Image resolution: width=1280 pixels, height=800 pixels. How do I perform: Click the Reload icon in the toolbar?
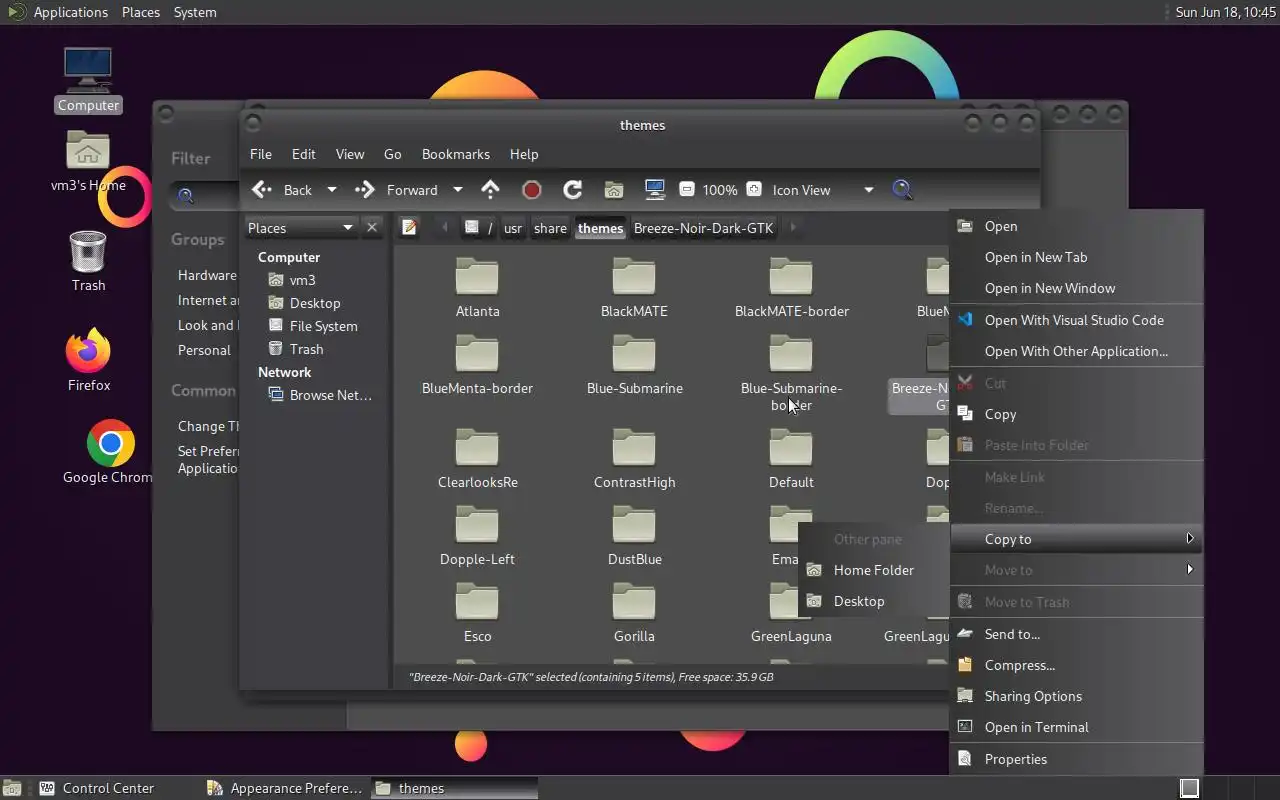click(572, 190)
